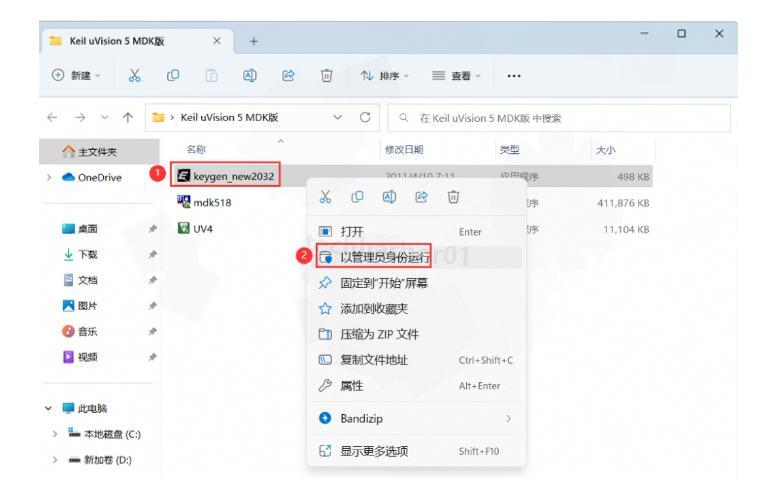Click the cut icon in the top toolbar

click(x=134, y=76)
